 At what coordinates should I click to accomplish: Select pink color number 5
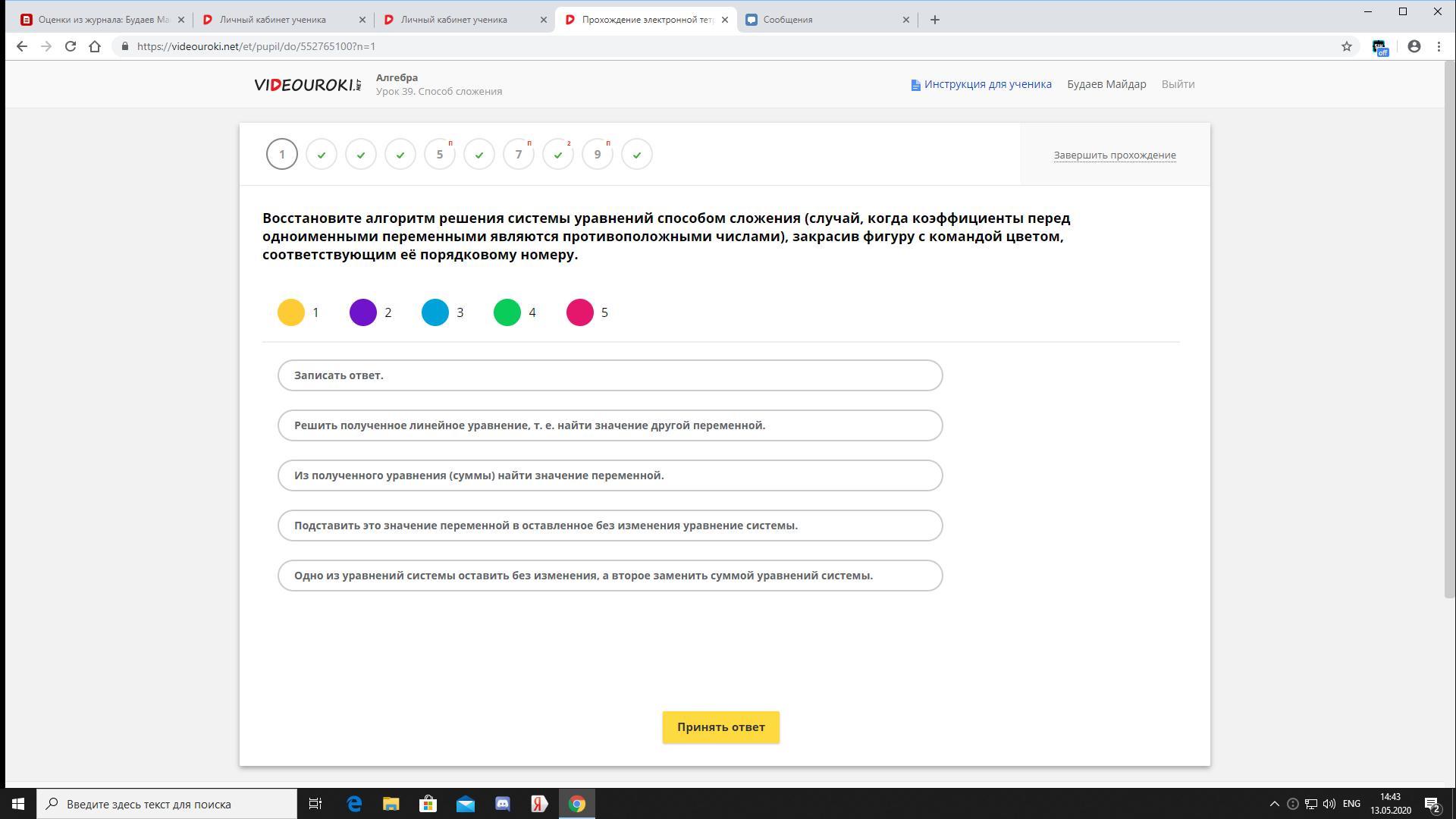point(580,312)
